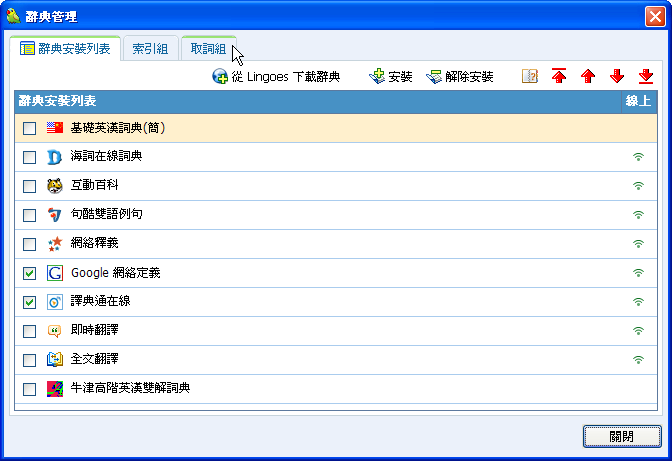Screen dimensions: 672x461
Task: Switch to the 取詞組 tab
Action: point(208,49)
